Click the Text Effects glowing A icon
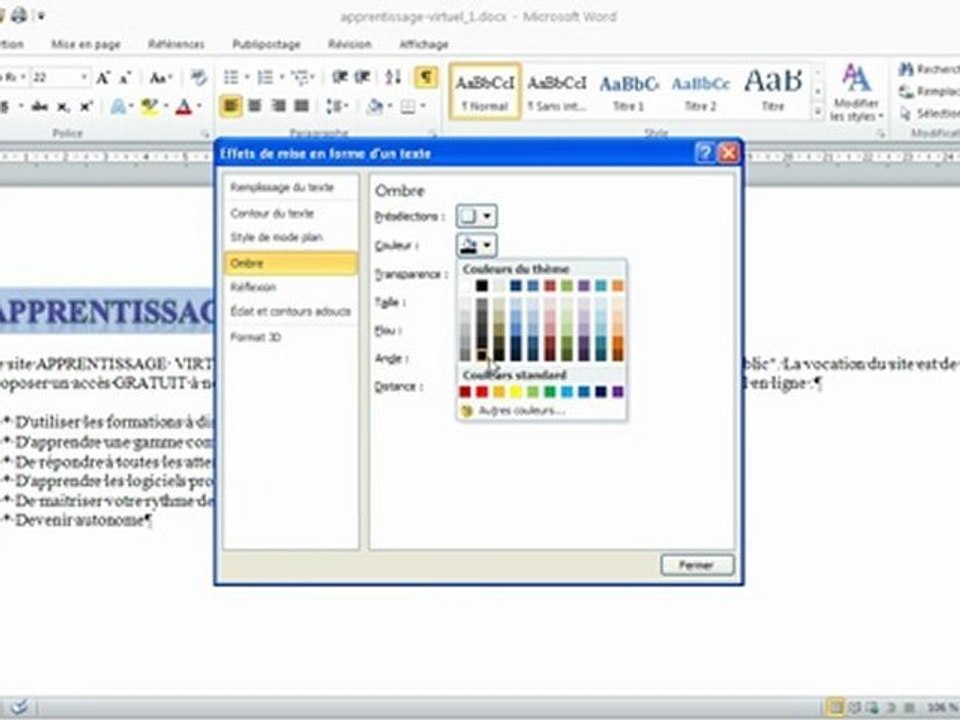960x720 pixels. coord(119,107)
